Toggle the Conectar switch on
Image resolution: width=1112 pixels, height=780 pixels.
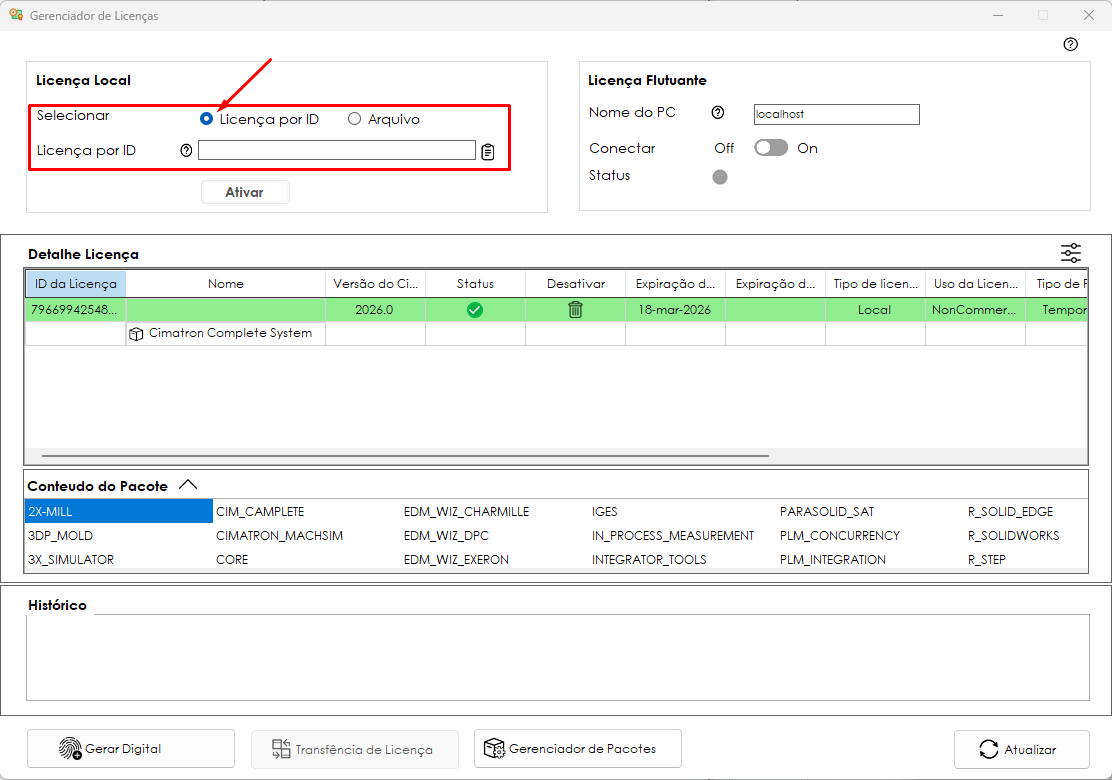[771, 148]
